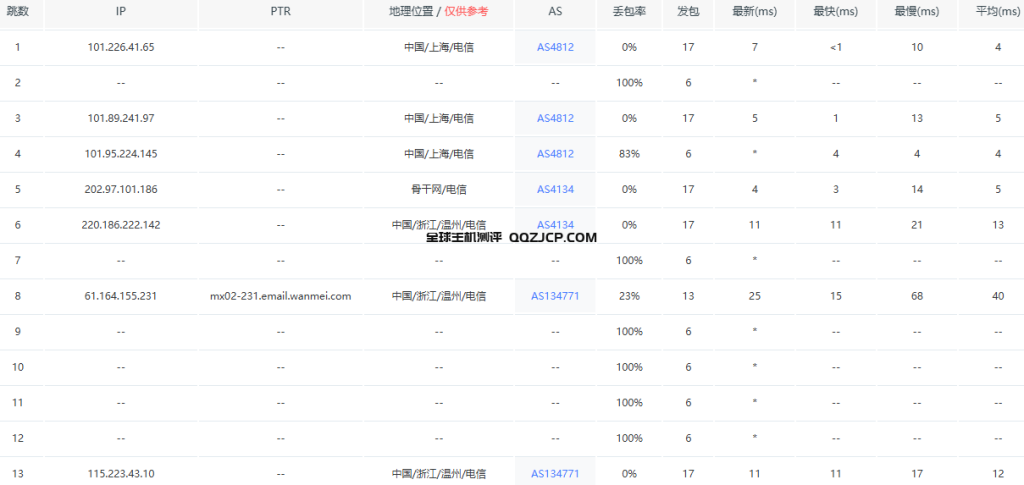
Task: Click the IP column header
Action: pyautogui.click(x=121, y=12)
